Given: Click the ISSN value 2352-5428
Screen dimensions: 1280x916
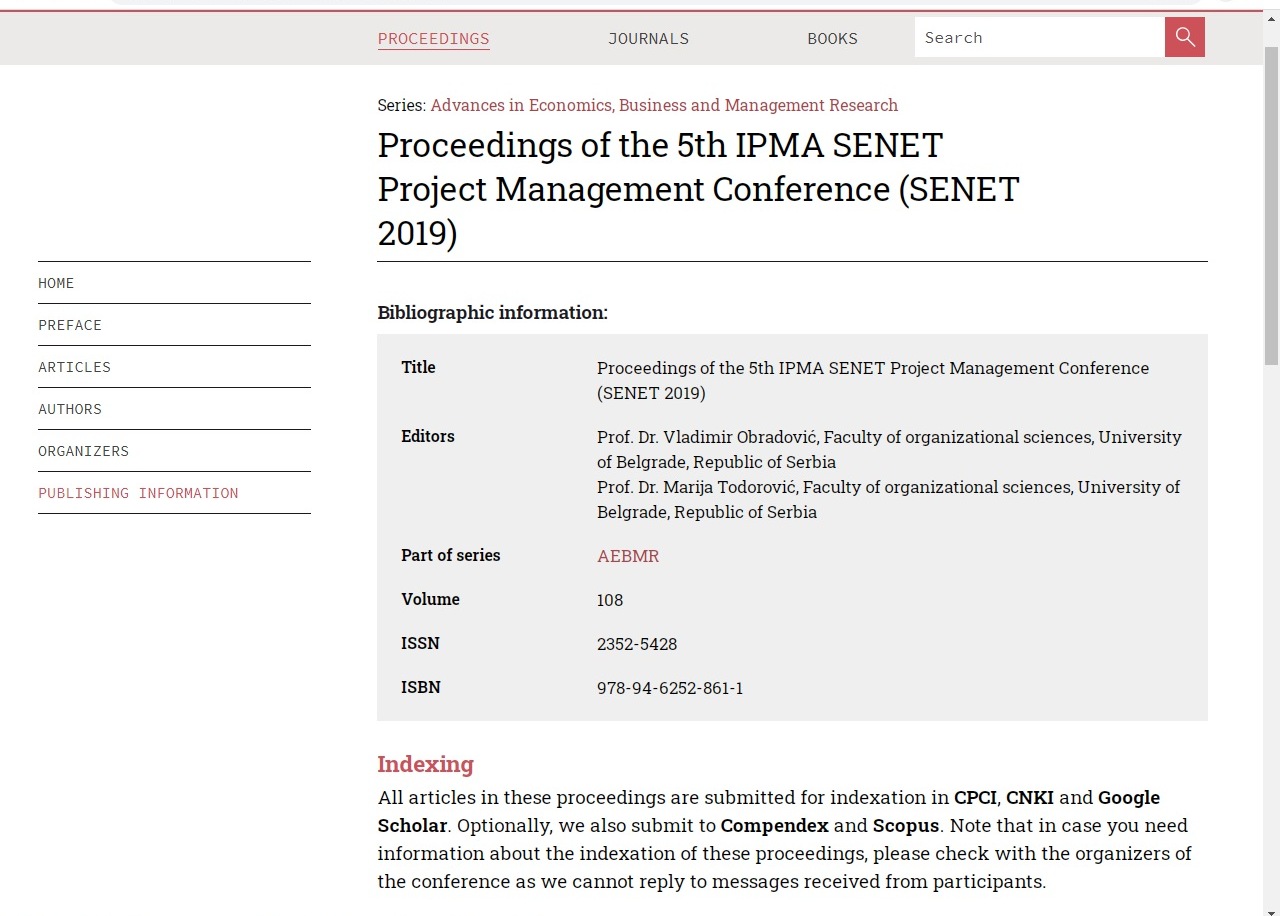Looking at the screenshot, I should pos(636,644).
